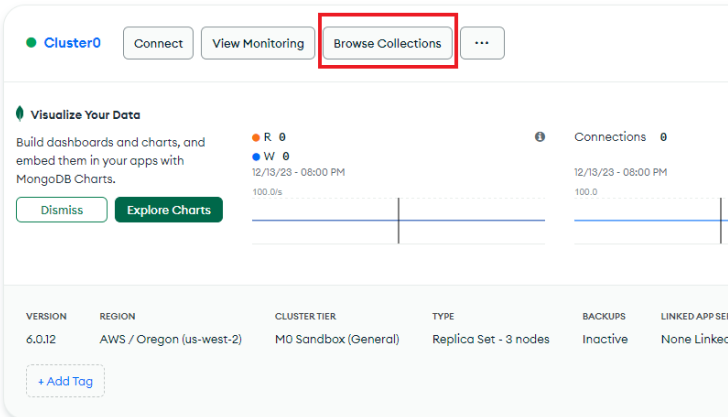Click cluster tier M0 Sandbox (General)
The width and height of the screenshot is (728, 417).
click(337, 339)
